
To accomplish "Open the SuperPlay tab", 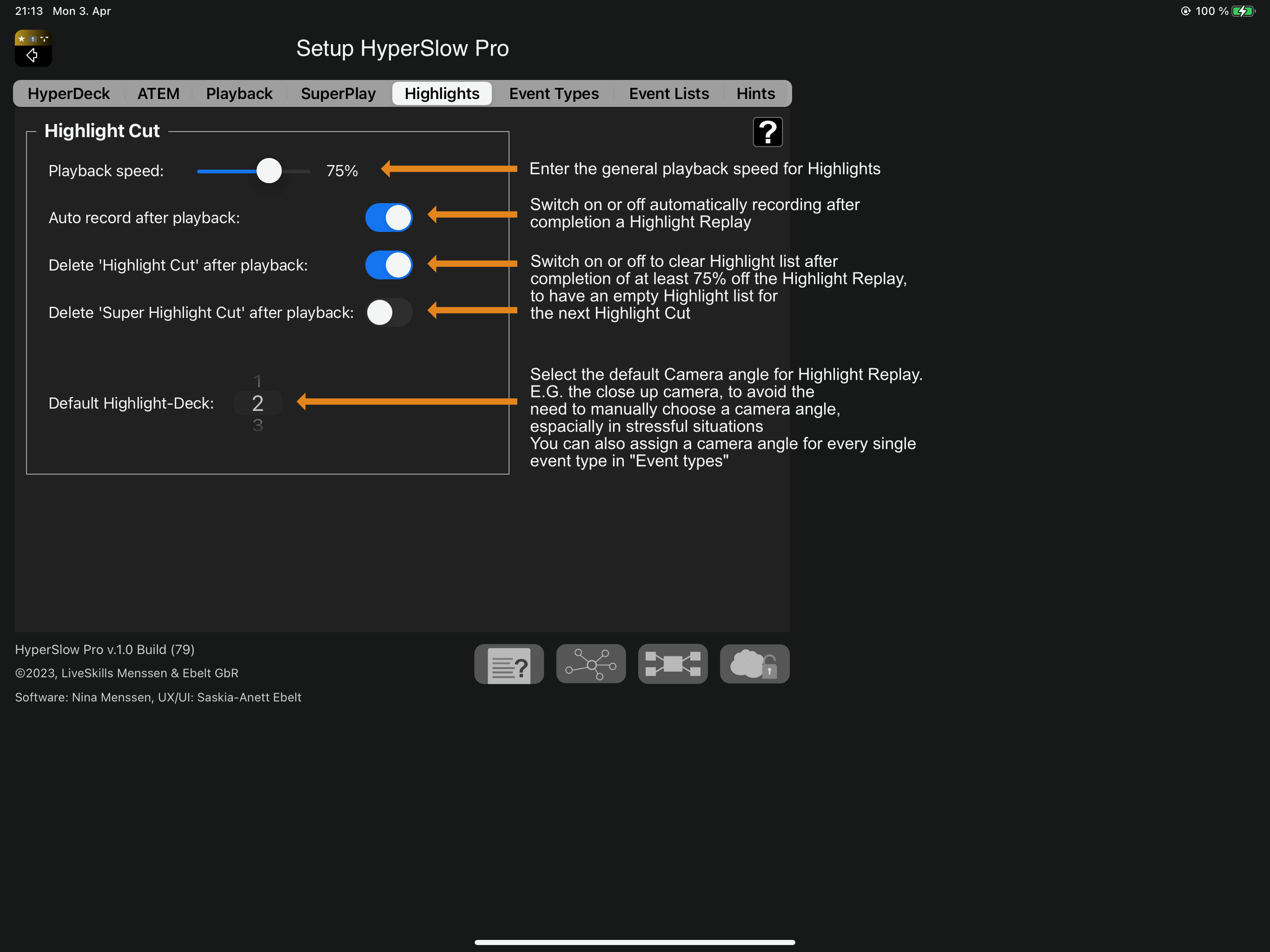I will 338,93.
